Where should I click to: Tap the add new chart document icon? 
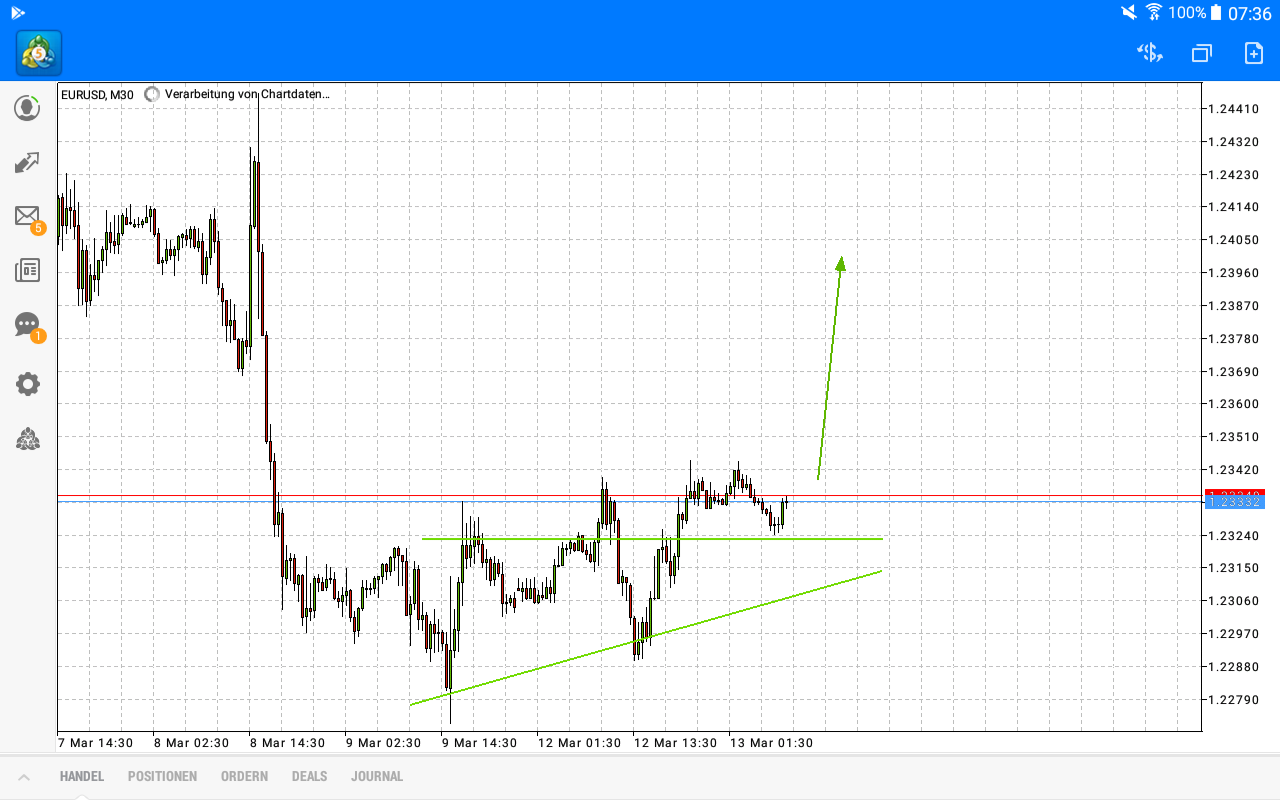tap(1253, 52)
